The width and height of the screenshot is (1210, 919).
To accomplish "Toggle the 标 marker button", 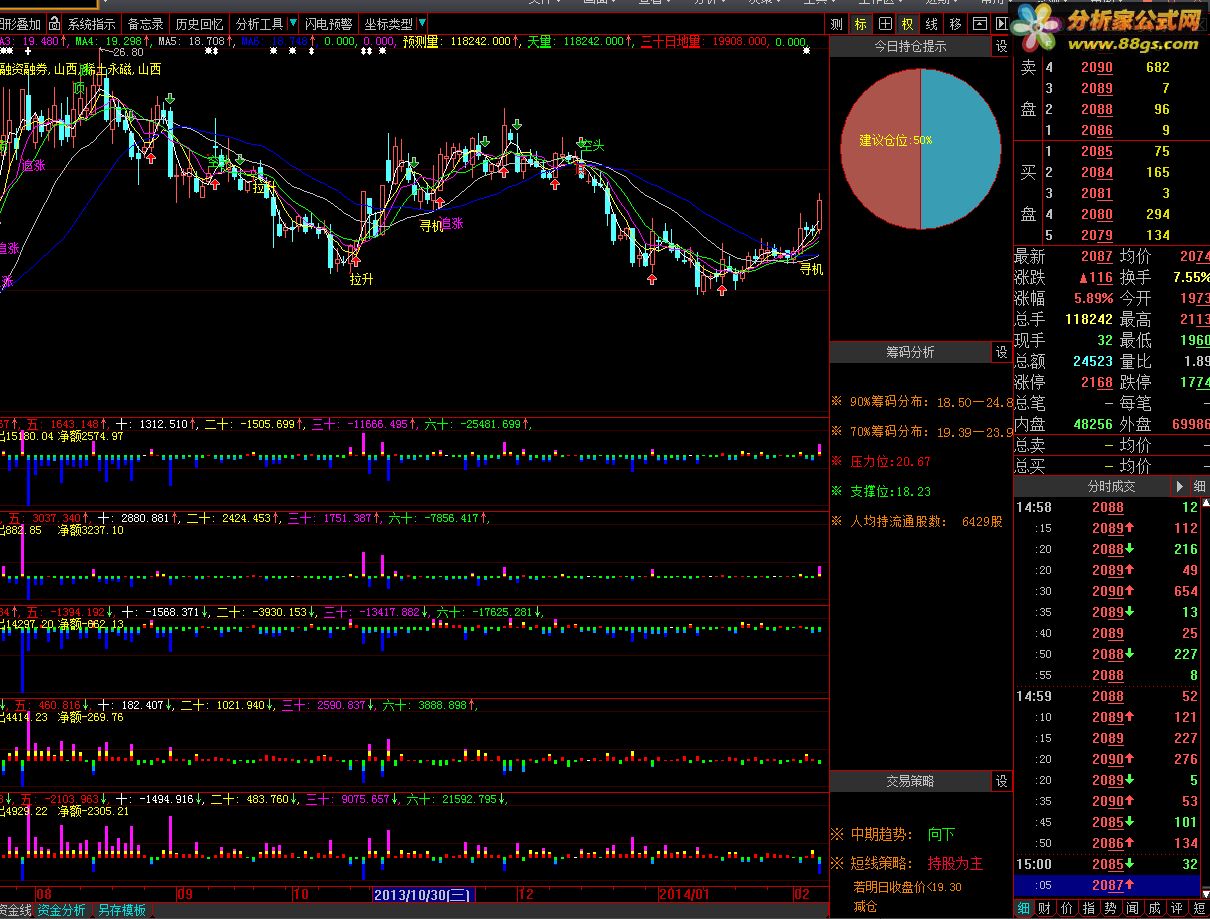I will tap(860, 24).
